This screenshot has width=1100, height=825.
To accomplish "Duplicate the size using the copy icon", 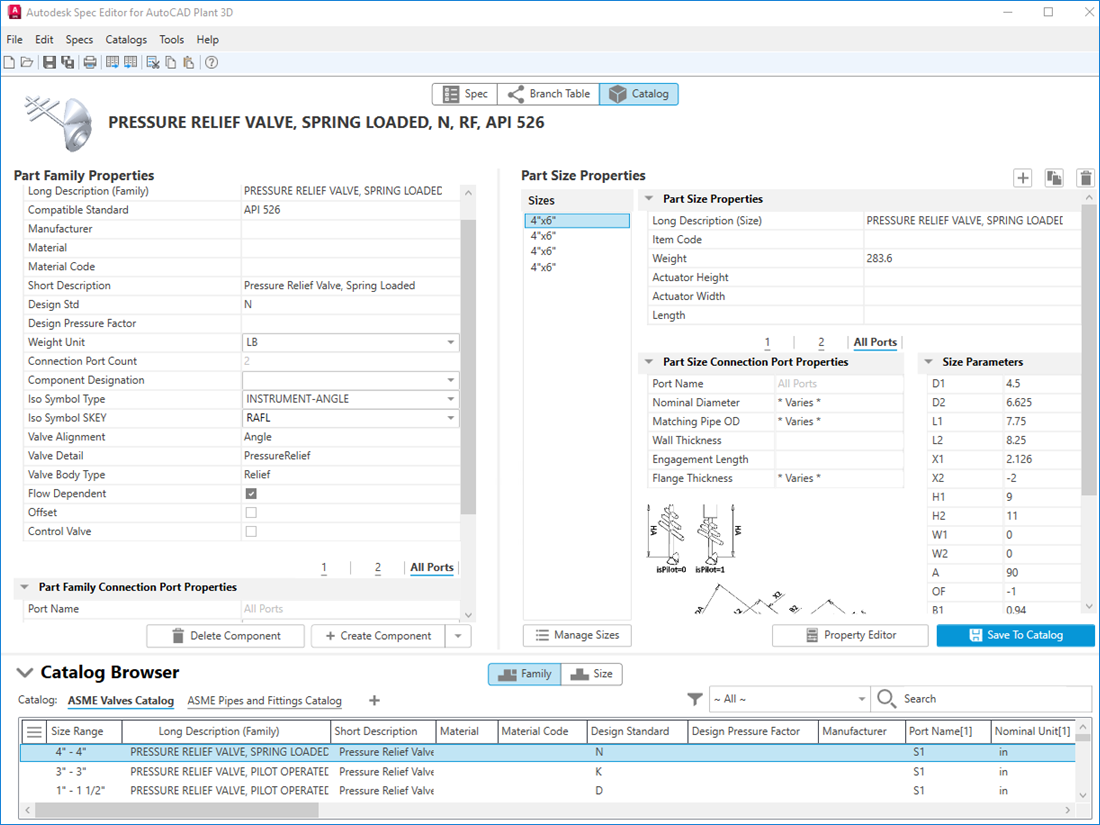I will pos(1054,178).
